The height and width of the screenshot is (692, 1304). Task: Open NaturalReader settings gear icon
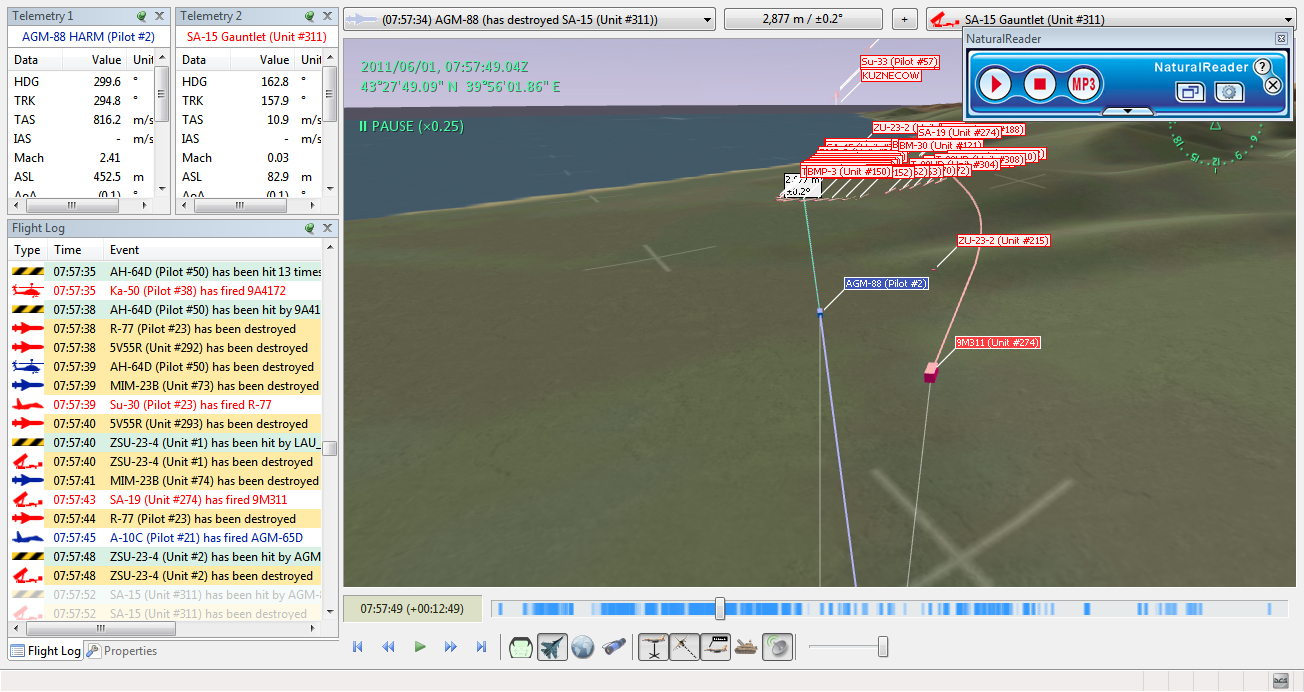(1228, 92)
